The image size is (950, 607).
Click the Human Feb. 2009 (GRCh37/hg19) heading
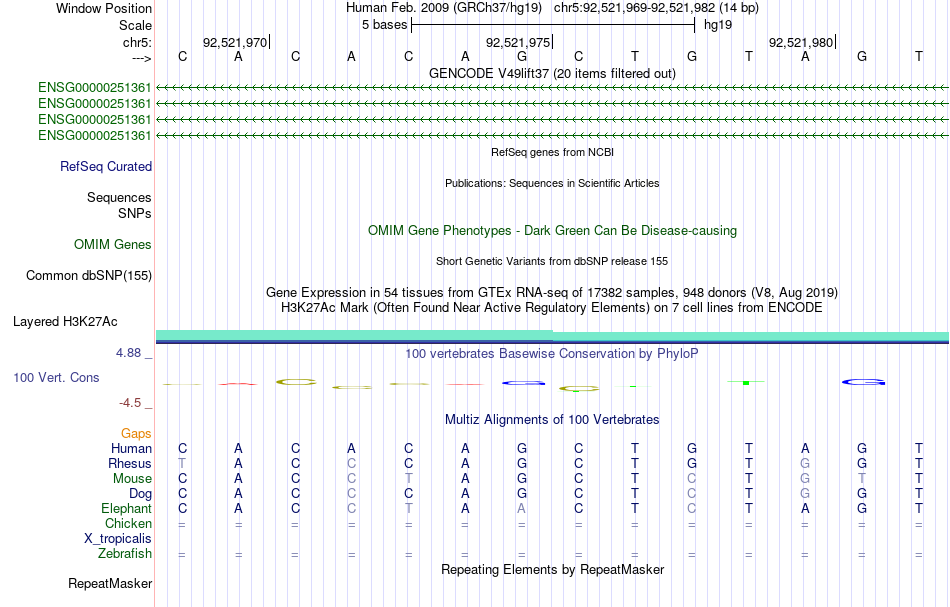coord(445,8)
